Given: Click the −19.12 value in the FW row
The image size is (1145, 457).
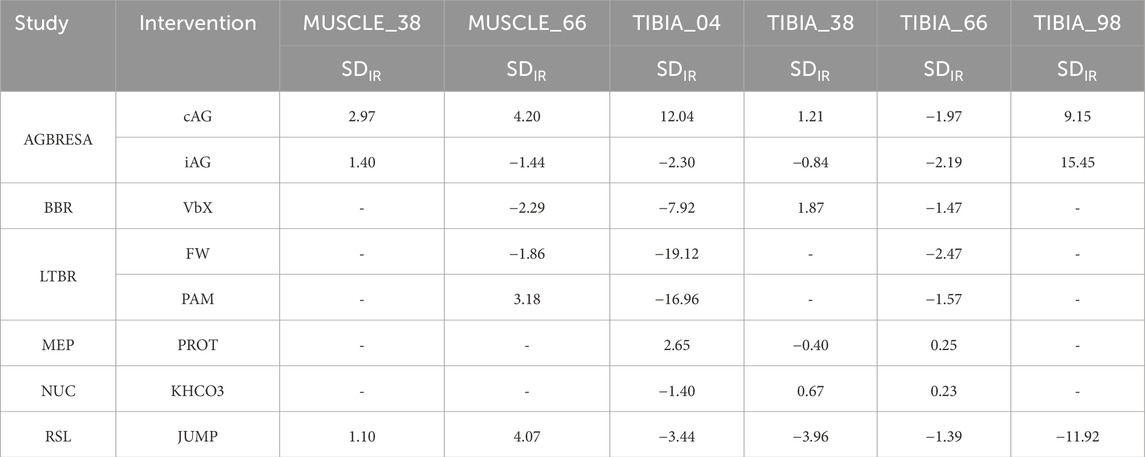Looking at the screenshot, I should pyautogui.click(x=654, y=252).
